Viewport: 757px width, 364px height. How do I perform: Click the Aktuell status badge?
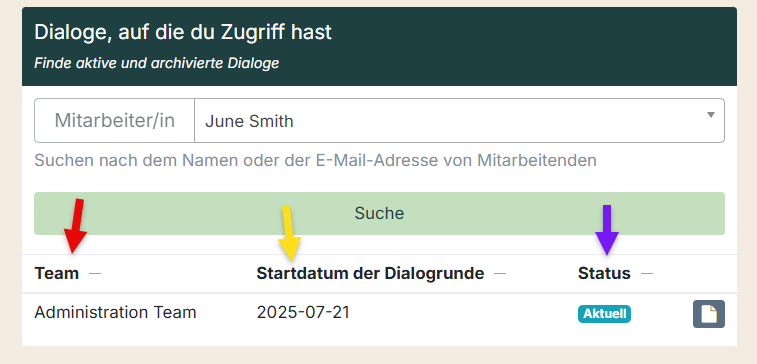click(x=604, y=314)
